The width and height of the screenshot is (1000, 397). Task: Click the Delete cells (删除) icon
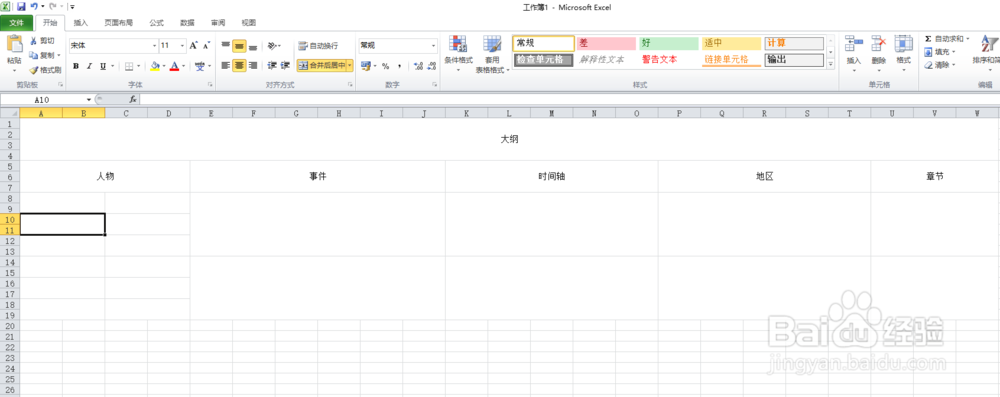click(x=879, y=44)
